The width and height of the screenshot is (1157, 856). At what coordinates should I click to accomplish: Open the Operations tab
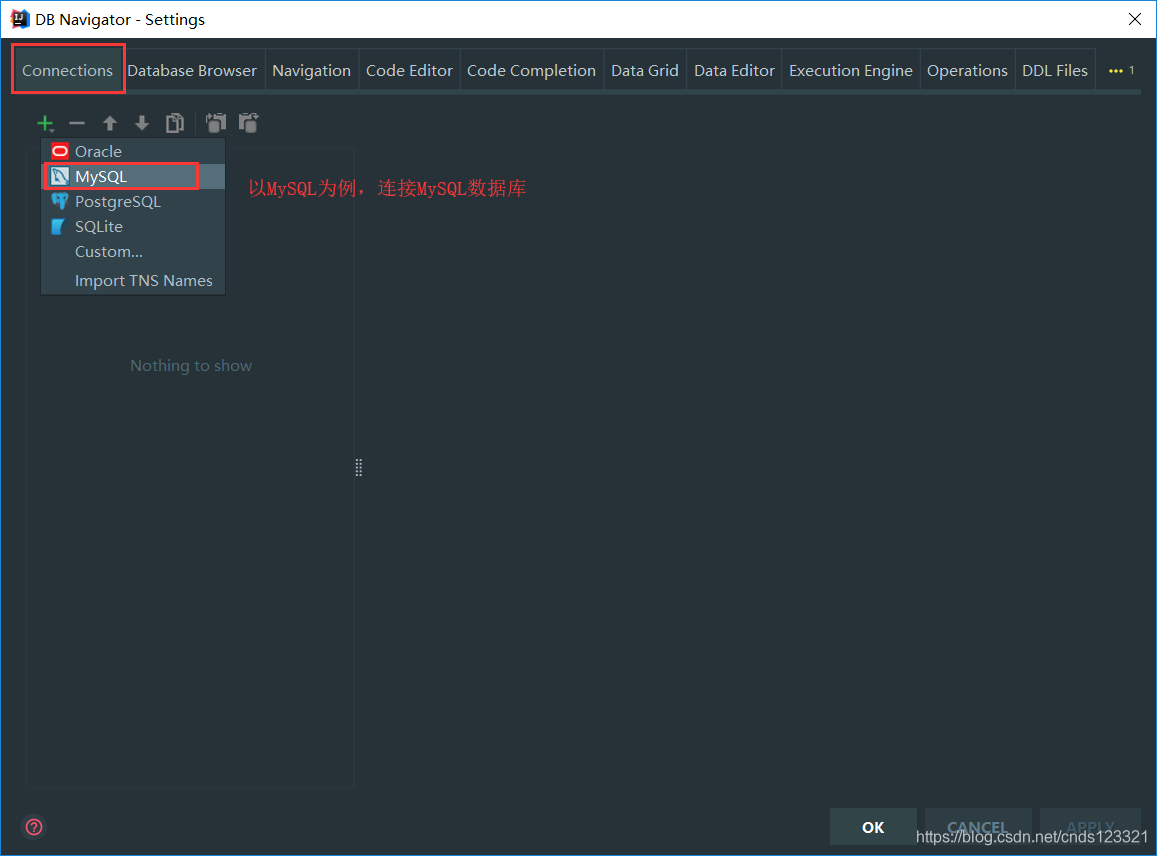pyautogui.click(x=967, y=70)
